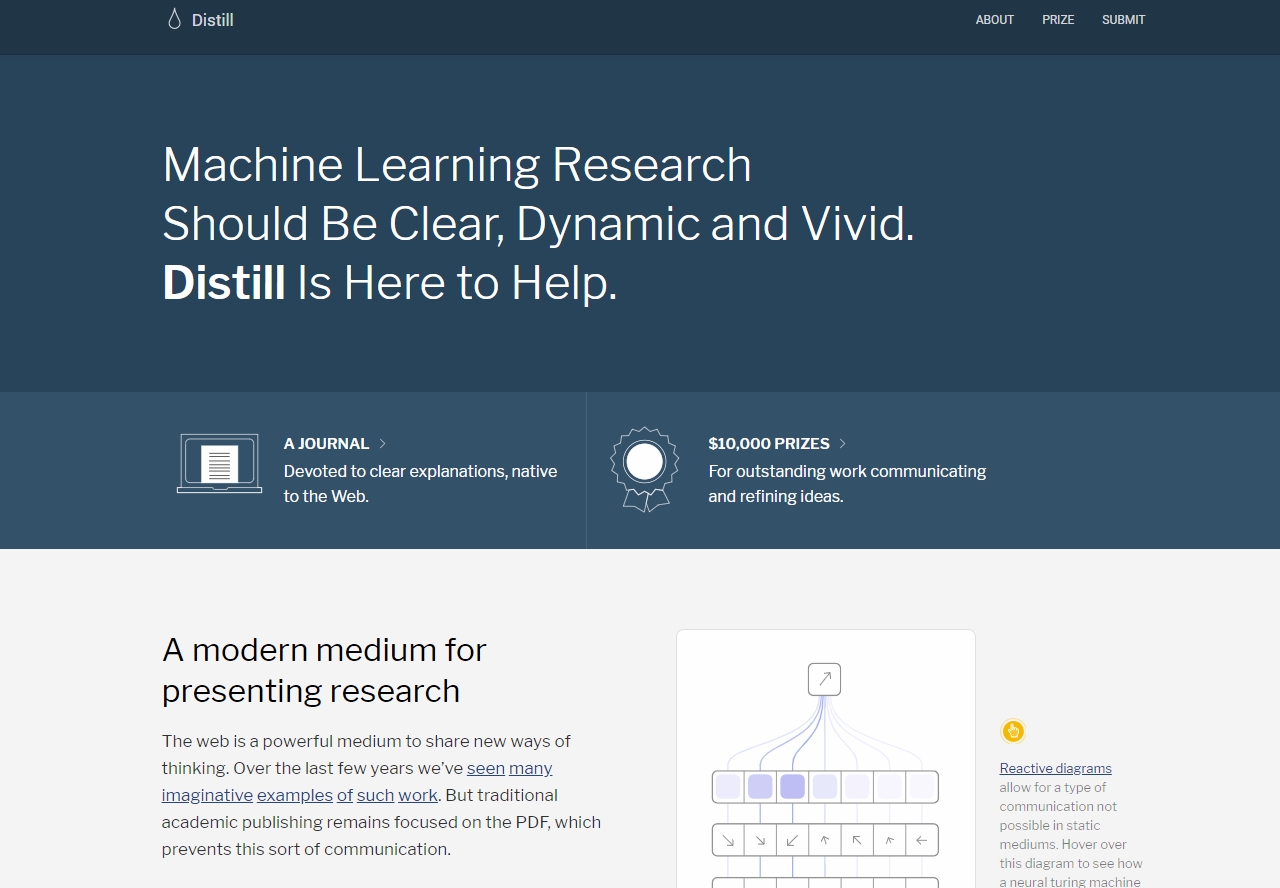Click 'Should Be Clear, Dynamic and Vivid.' line
The width and height of the screenshot is (1280, 888).
[x=538, y=224]
